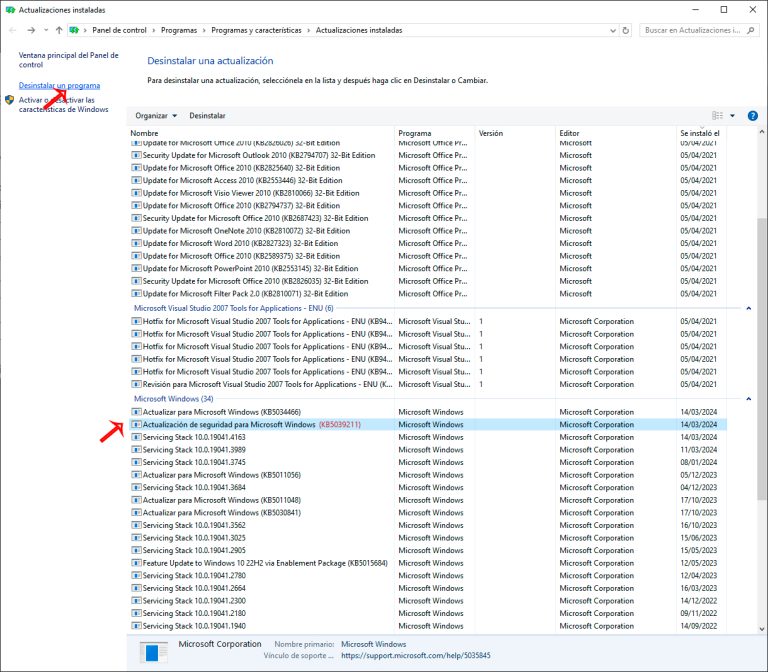The height and width of the screenshot is (672, 768).
Task: Select Servicing Stack 10.0.19041.2780
Action: 428,576
